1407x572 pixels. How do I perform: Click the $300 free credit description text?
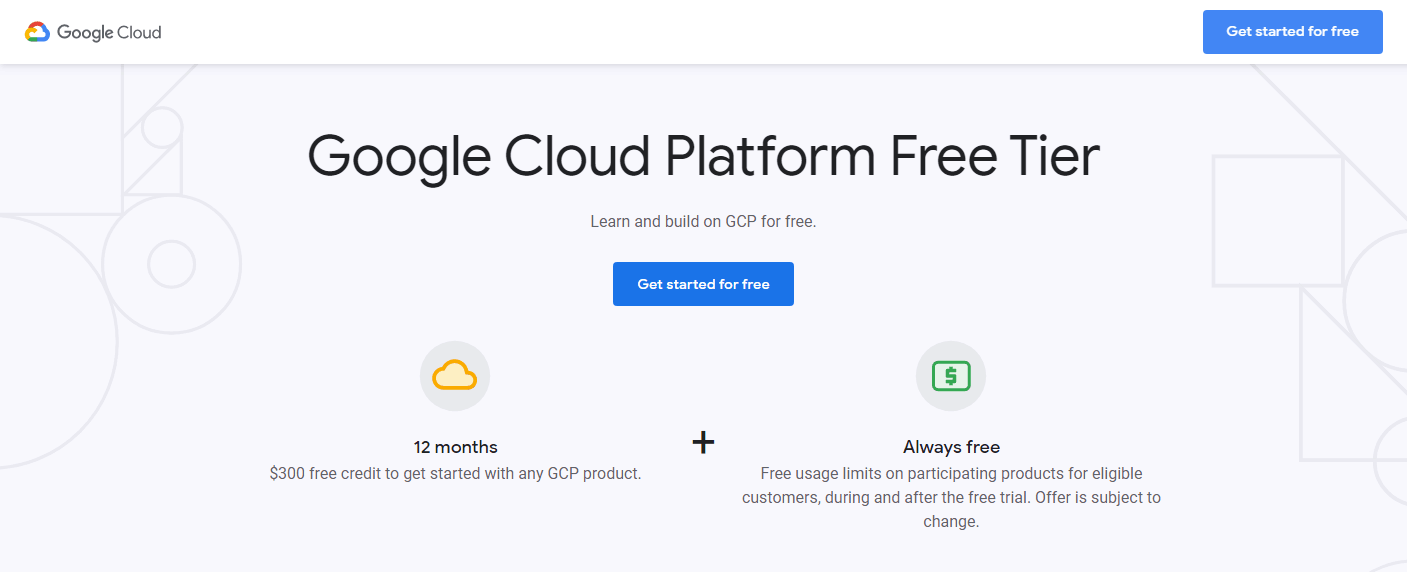pyautogui.click(x=455, y=473)
